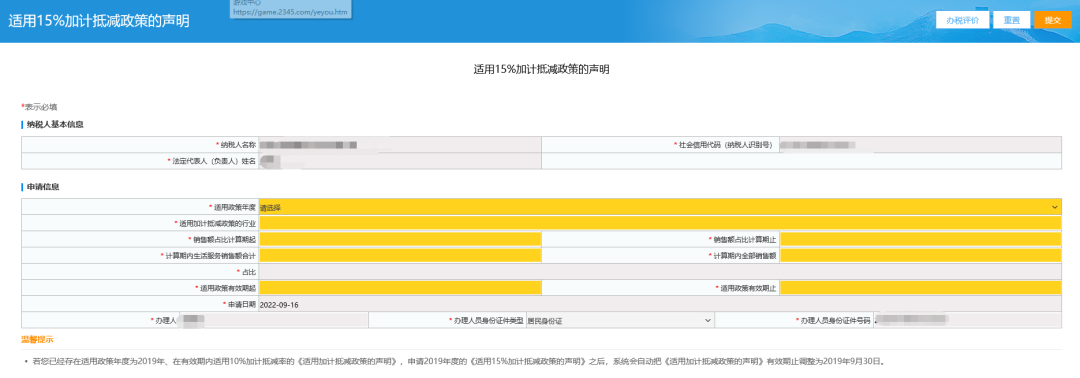Image resolution: width=1080 pixels, height=378 pixels.
Task: Open the 办税评价 evaluation button
Action: click(962, 20)
